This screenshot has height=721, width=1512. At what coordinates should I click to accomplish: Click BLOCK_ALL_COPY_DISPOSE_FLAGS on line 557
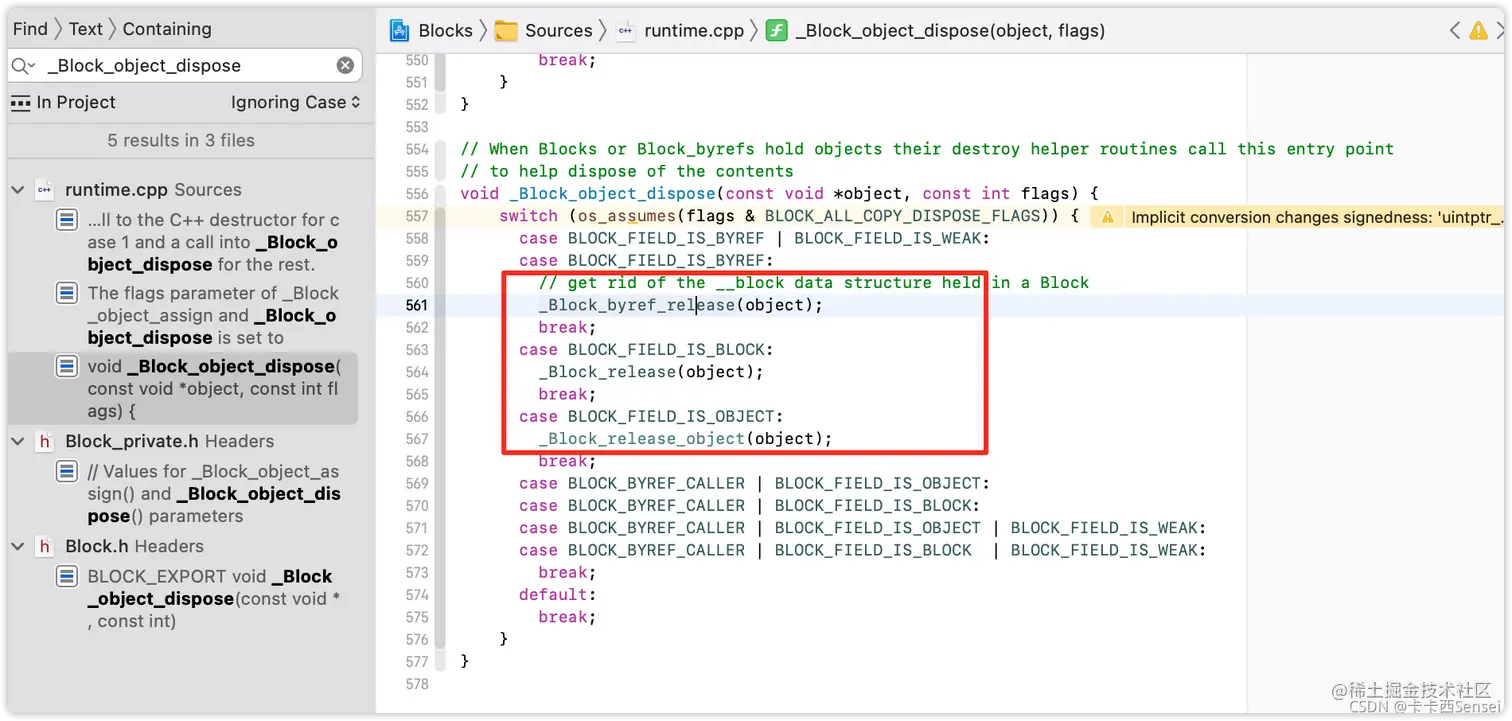pos(902,216)
